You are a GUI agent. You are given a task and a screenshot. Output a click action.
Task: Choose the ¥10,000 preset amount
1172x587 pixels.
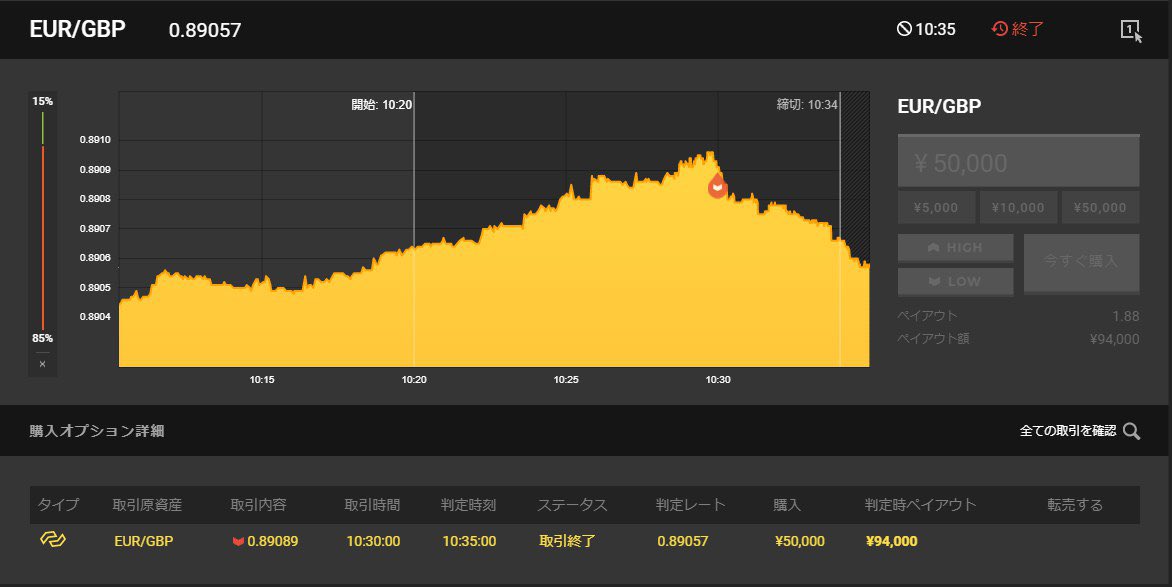(1018, 208)
